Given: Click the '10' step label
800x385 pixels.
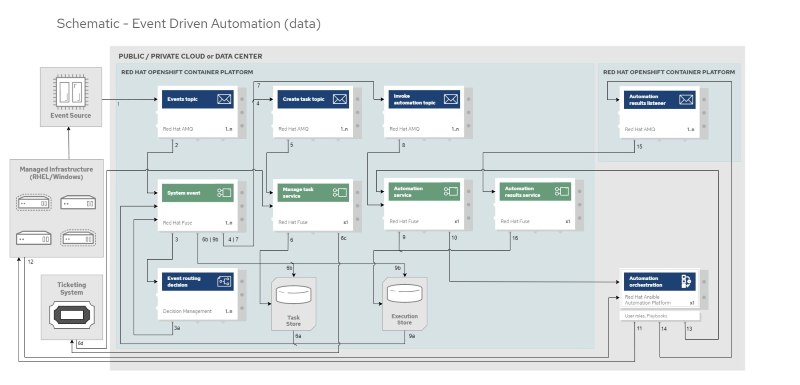Looking at the screenshot, I should (454, 238).
